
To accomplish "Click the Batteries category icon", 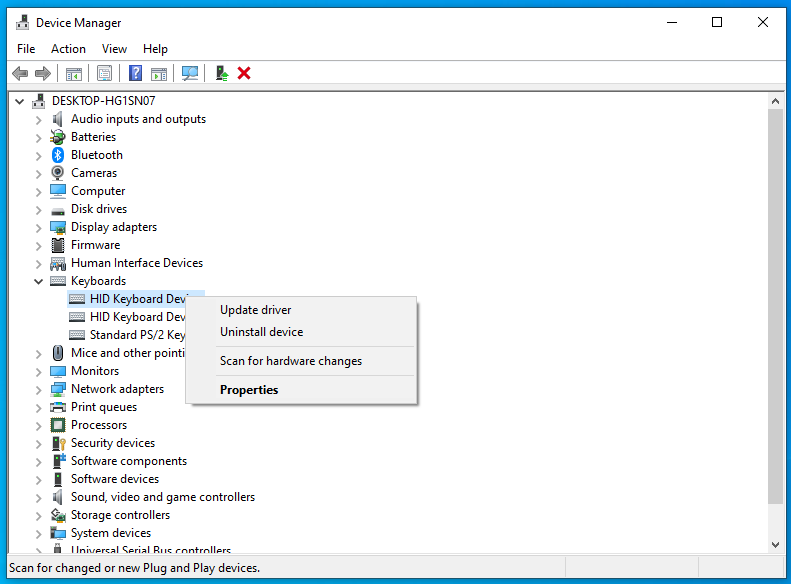I will point(58,137).
